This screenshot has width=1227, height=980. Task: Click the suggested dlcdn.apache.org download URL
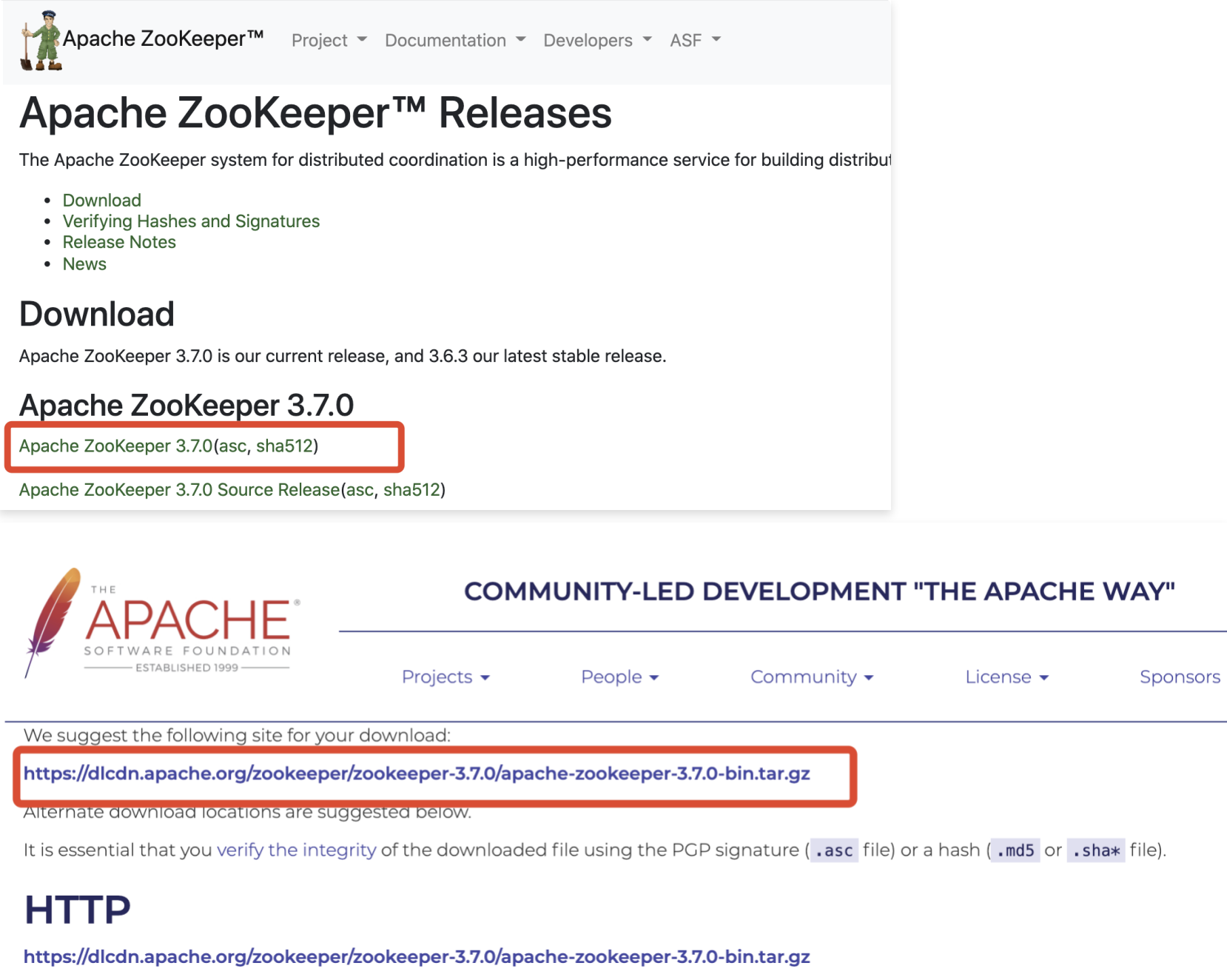tap(417, 773)
